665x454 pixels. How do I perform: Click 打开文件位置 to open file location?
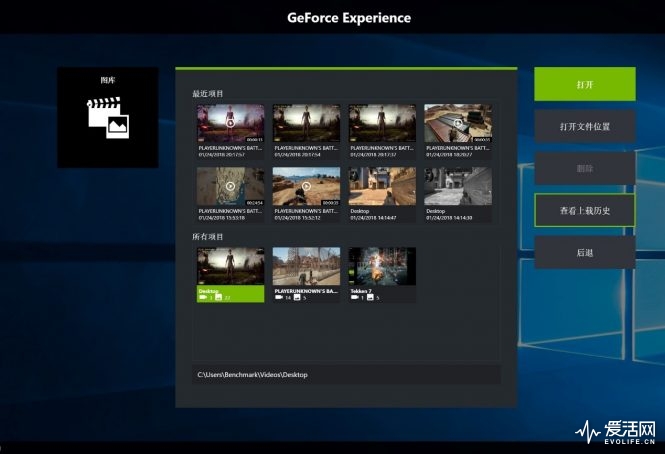coord(585,126)
